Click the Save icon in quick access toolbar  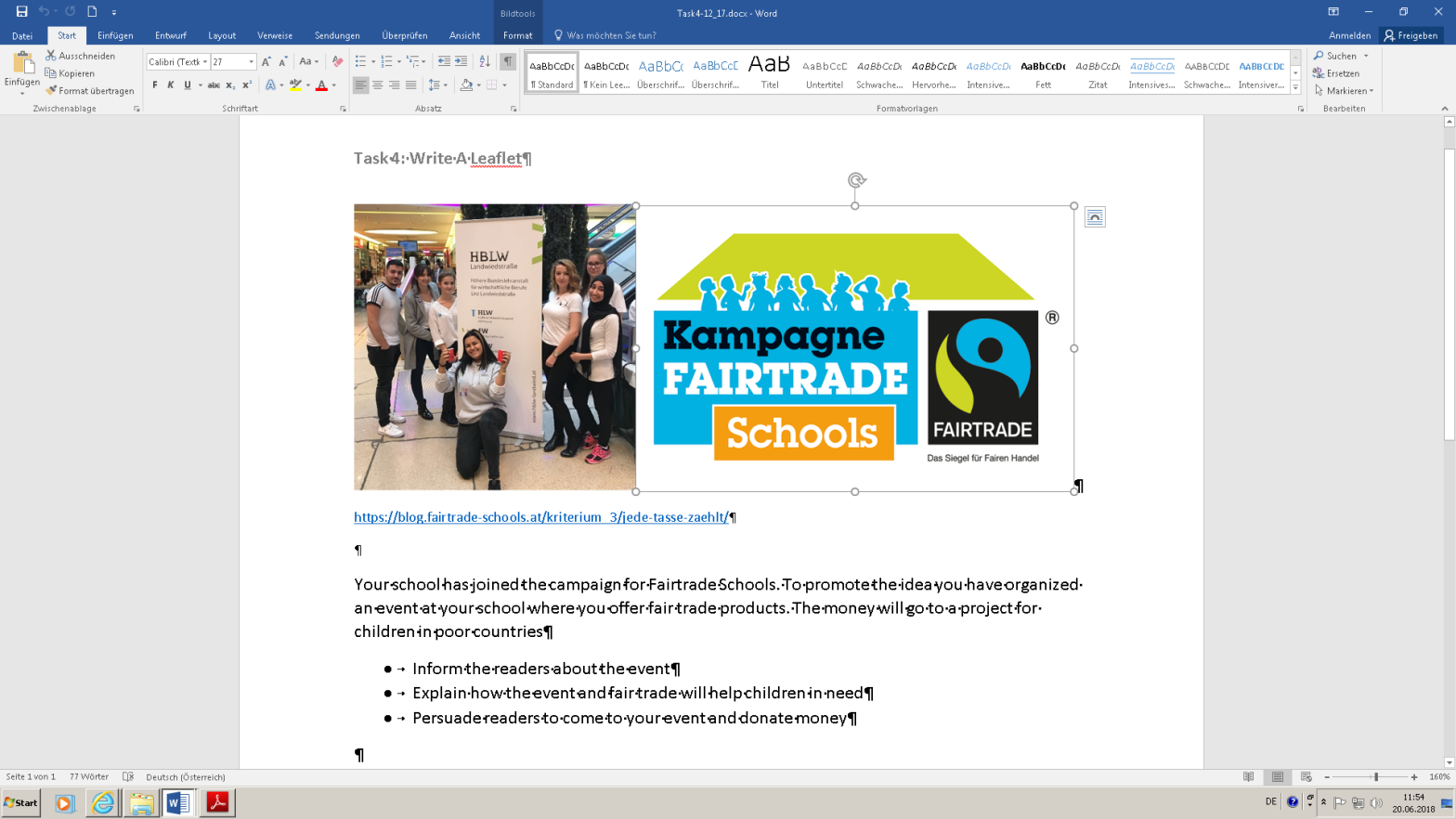tap(21, 12)
